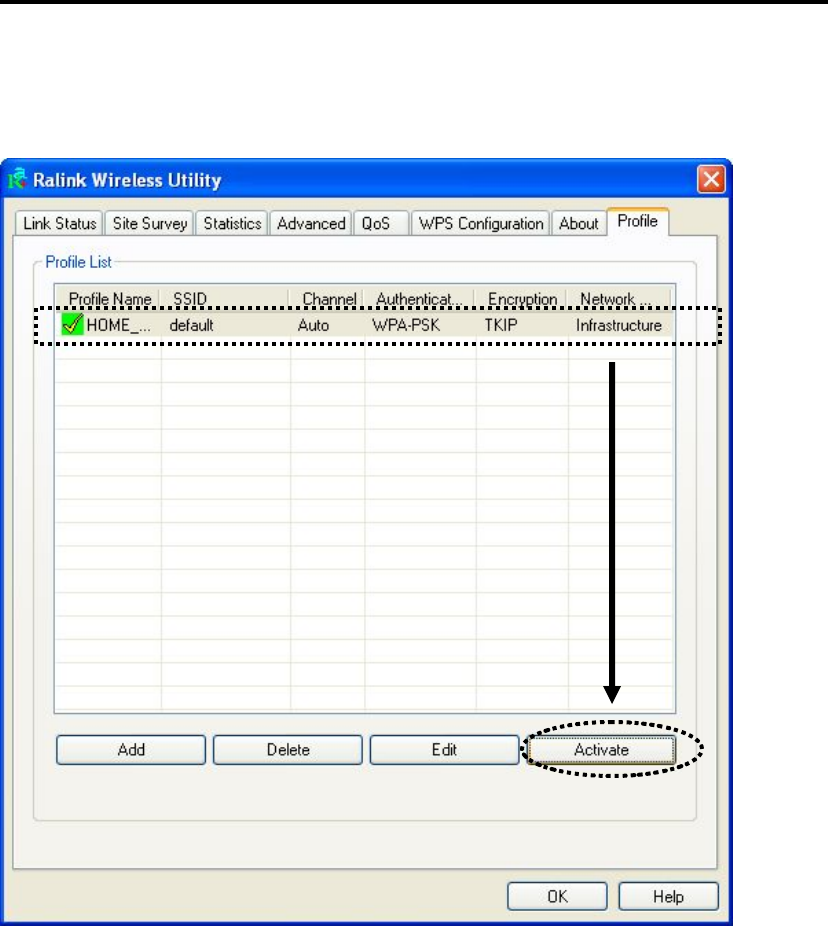The width and height of the screenshot is (828, 926).
Task: Click the Add profile button
Action: tap(131, 749)
